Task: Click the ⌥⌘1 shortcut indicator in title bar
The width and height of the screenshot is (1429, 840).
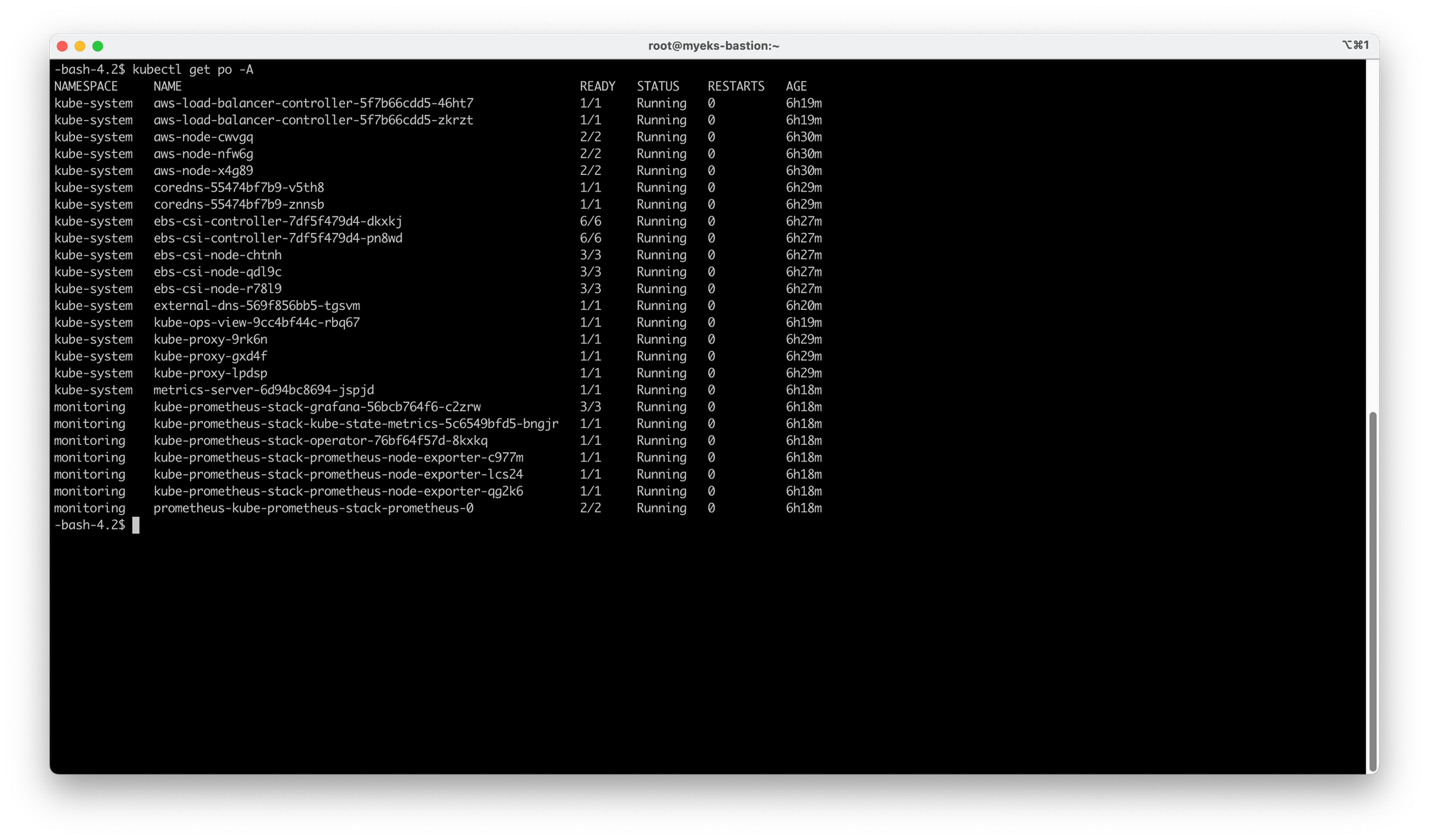Action: point(1355,45)
